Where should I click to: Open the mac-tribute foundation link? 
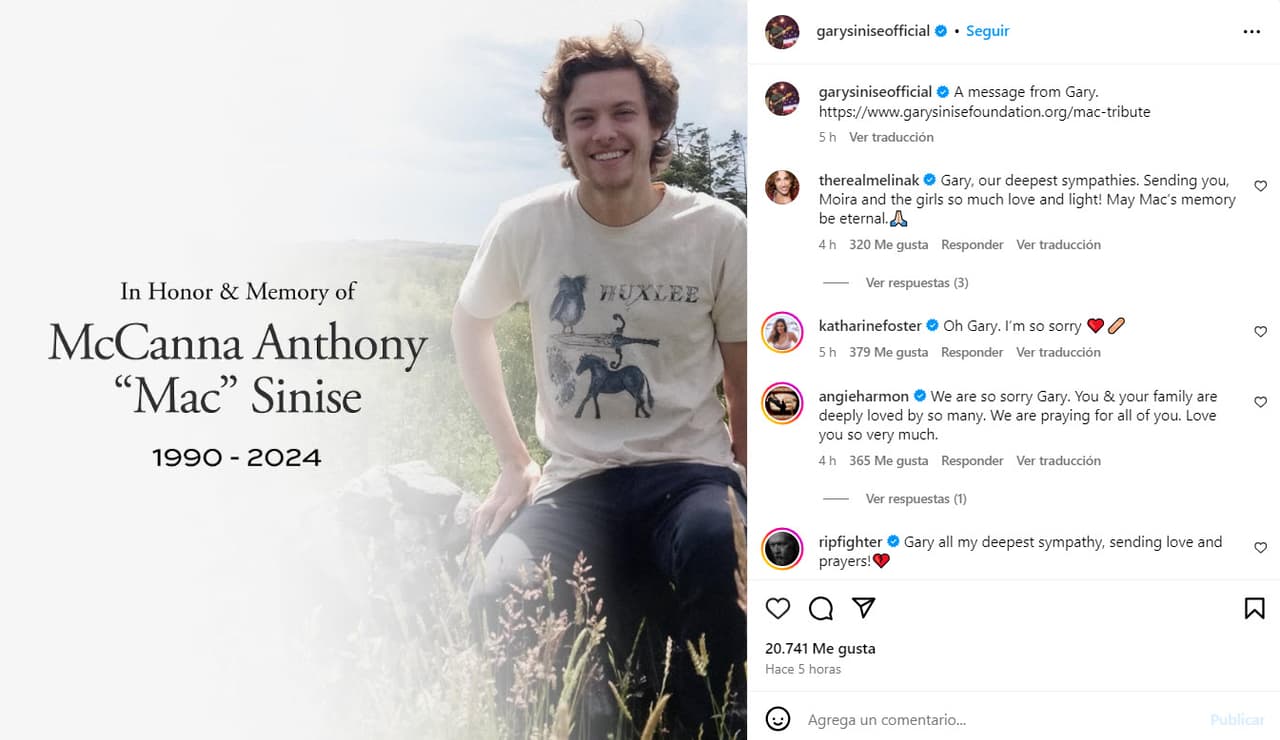pos(984,112)
